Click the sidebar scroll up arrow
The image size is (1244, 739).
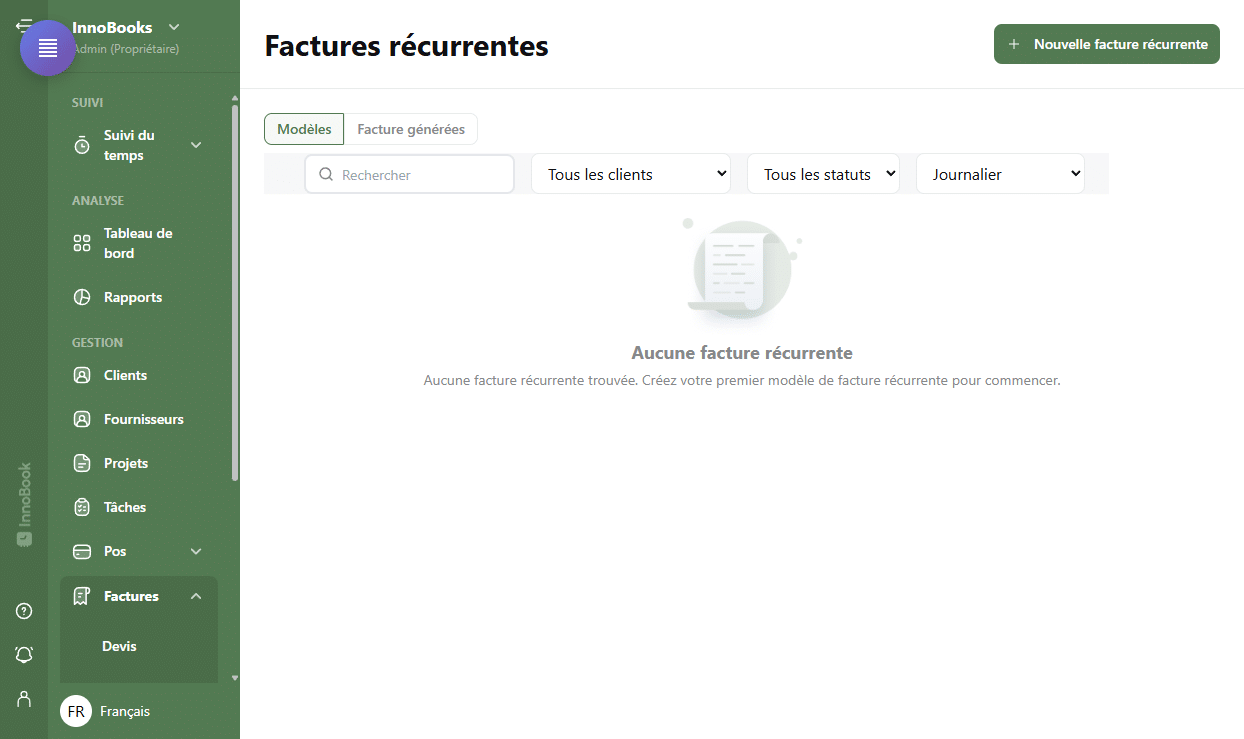coord(235,98)
